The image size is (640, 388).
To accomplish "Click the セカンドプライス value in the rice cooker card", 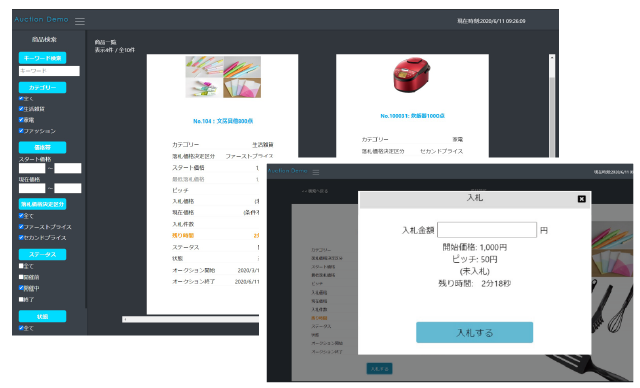I will [442, 151].
